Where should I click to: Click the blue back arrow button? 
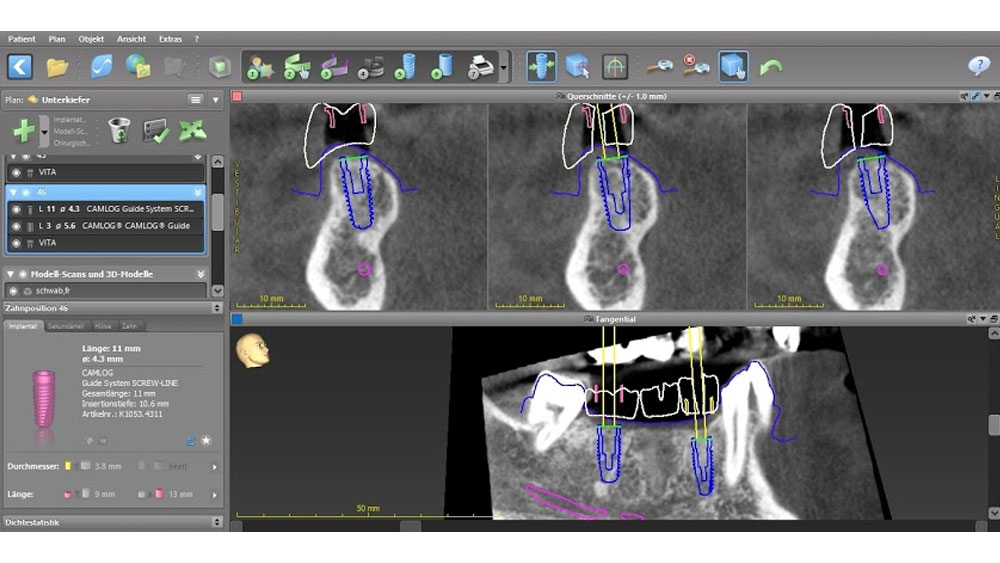[x=20, y=67]
